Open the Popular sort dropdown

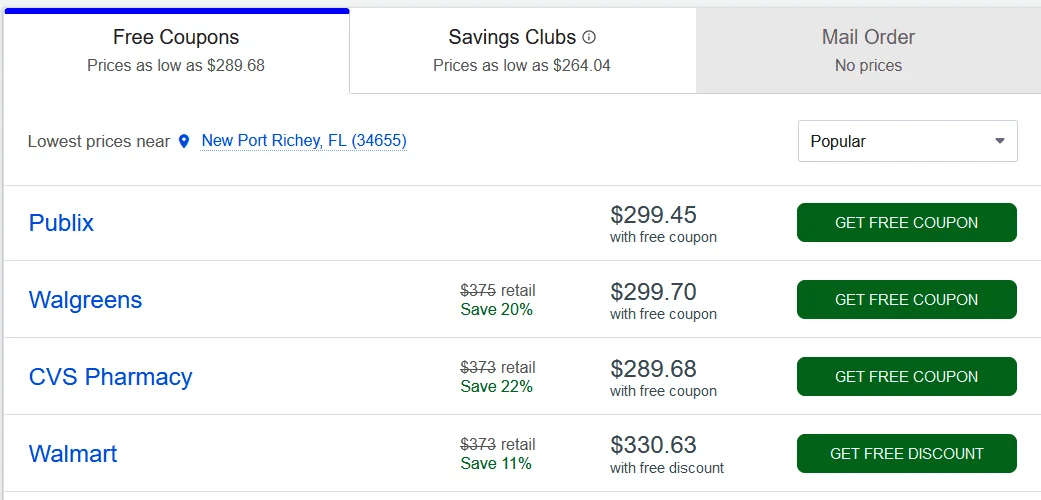(906, 141)
